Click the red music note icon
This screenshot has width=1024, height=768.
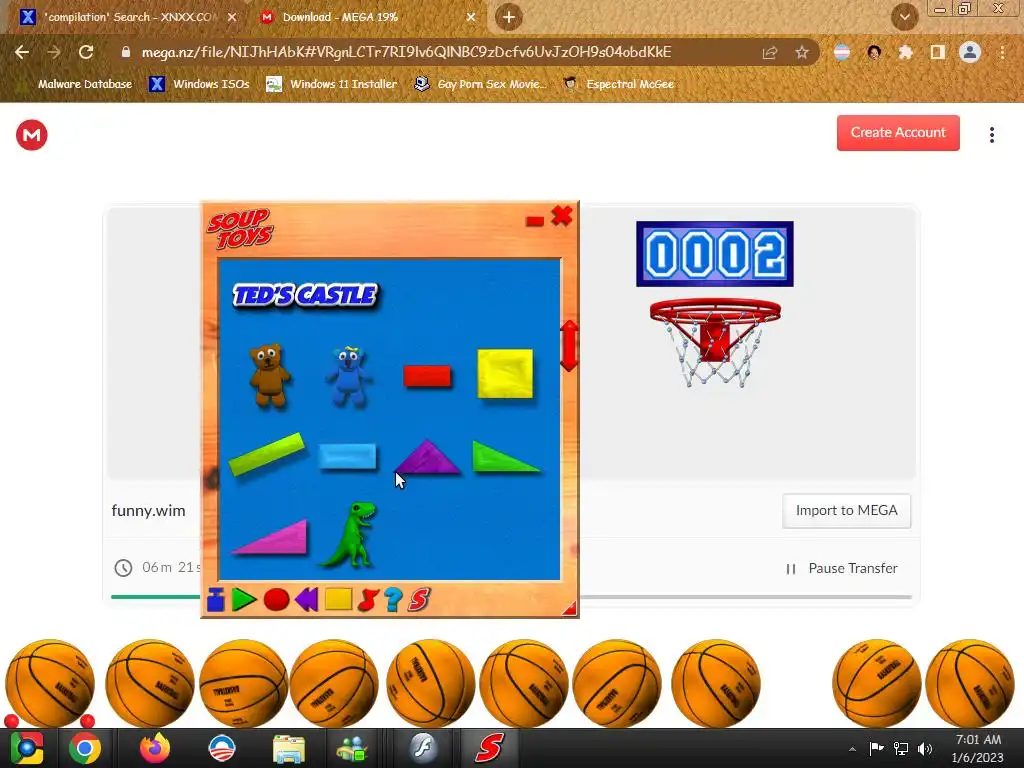coord(368,600)
